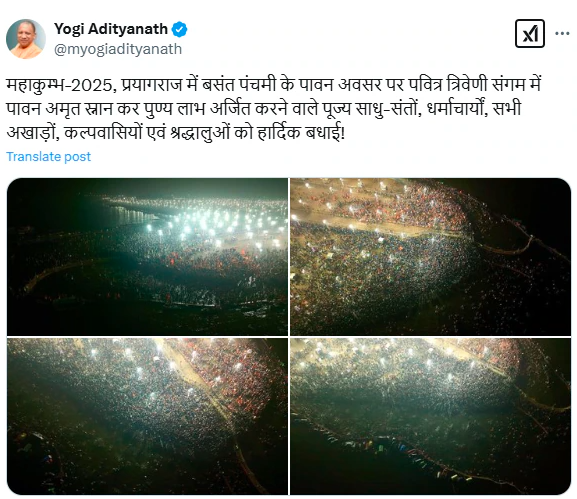Viewport: 577px width, 499px height.
Task: Open the top-right aerial crowd photo
Action: pos(431,256)
